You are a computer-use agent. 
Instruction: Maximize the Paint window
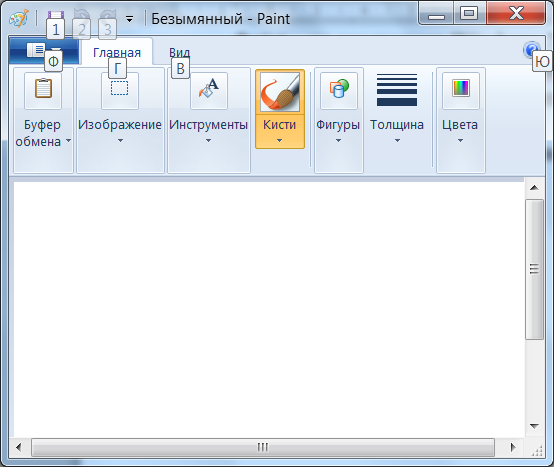469,14
